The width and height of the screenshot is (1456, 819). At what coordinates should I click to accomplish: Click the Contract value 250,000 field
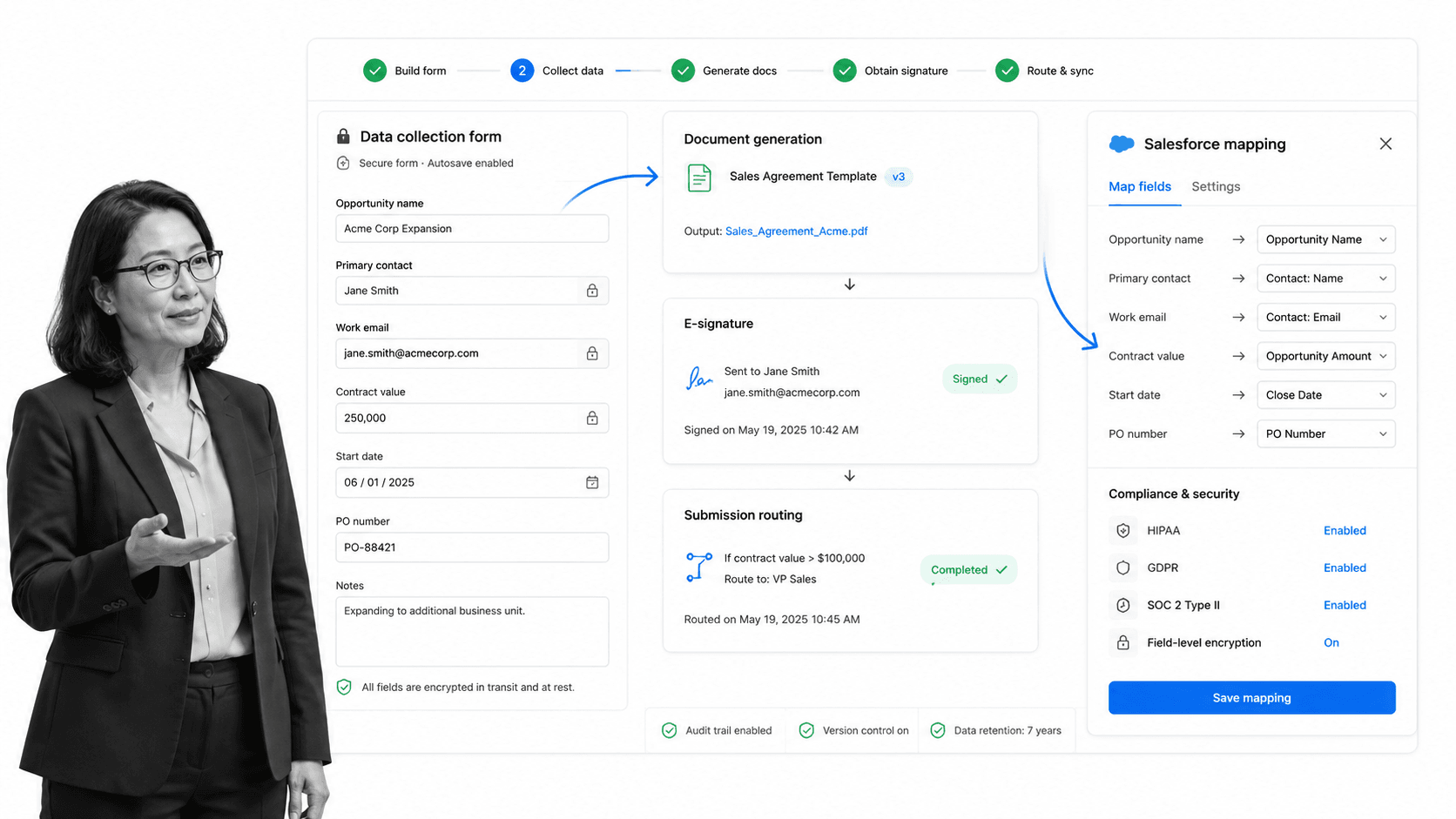click(472, 418)
